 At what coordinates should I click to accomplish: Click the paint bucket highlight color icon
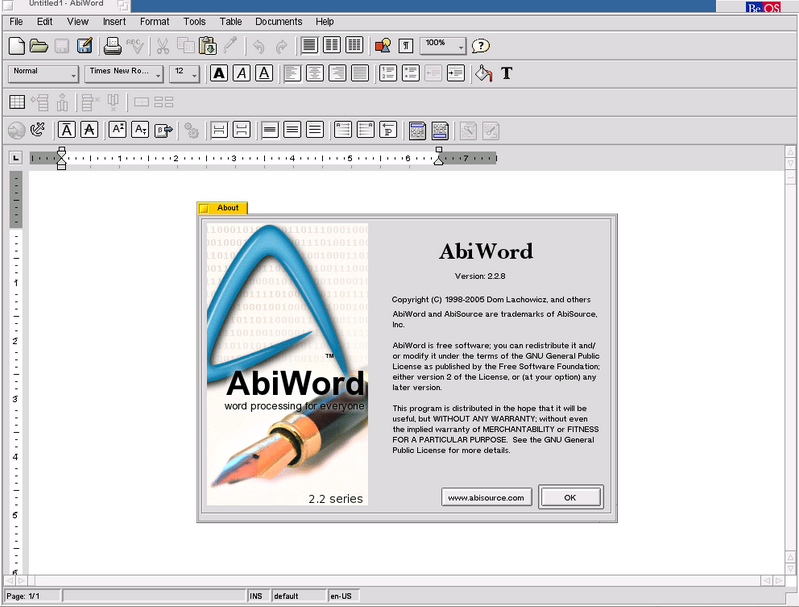484,73
